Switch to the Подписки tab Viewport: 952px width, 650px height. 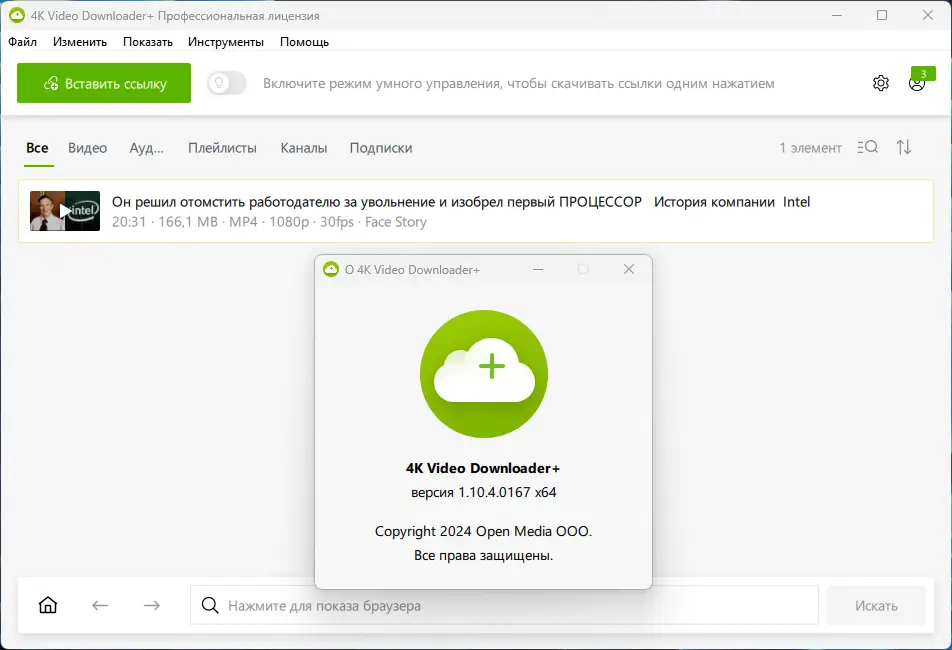click(x=380, y=147)
